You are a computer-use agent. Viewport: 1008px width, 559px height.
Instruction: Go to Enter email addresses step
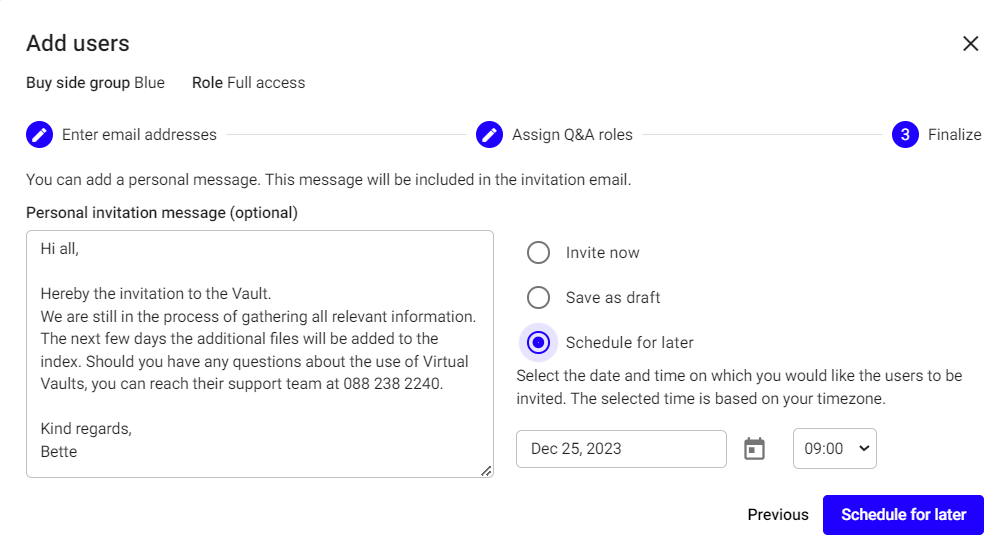click(x=139, y=134)
